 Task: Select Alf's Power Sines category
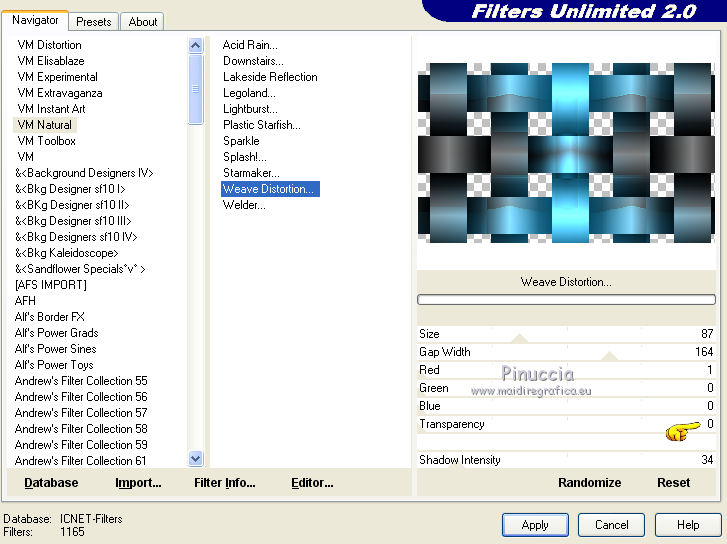(x=56, y=349)
